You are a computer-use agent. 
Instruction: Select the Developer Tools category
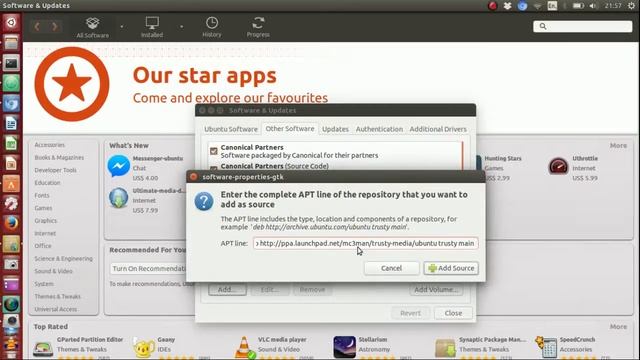[56, 170]
